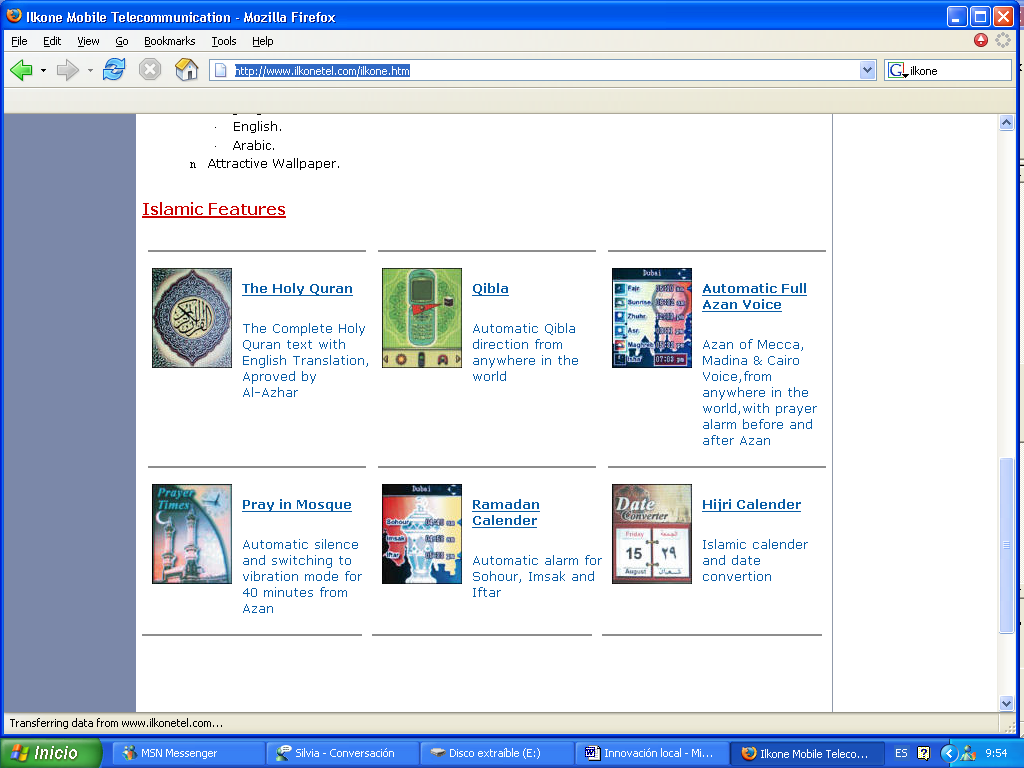This screenshot has width=1024, height=768.
Task: Go to the Home page
Action: [187, 69]
